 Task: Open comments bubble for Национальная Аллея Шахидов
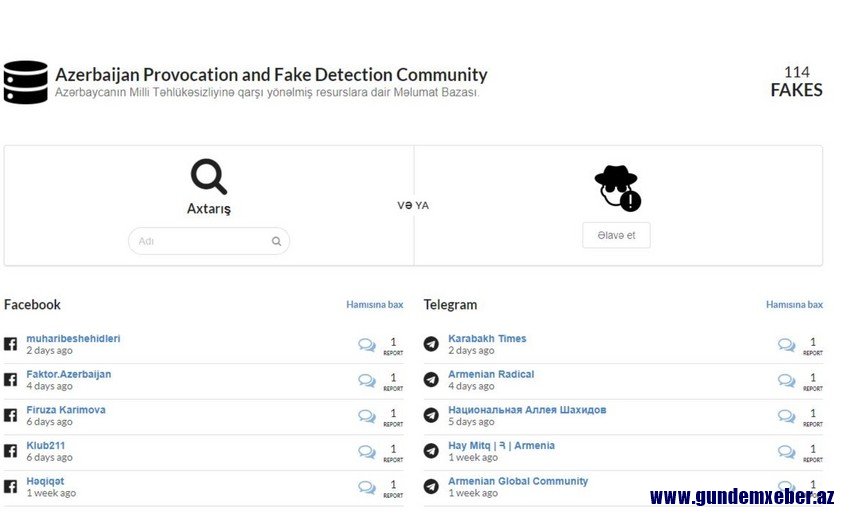[787, 416]
